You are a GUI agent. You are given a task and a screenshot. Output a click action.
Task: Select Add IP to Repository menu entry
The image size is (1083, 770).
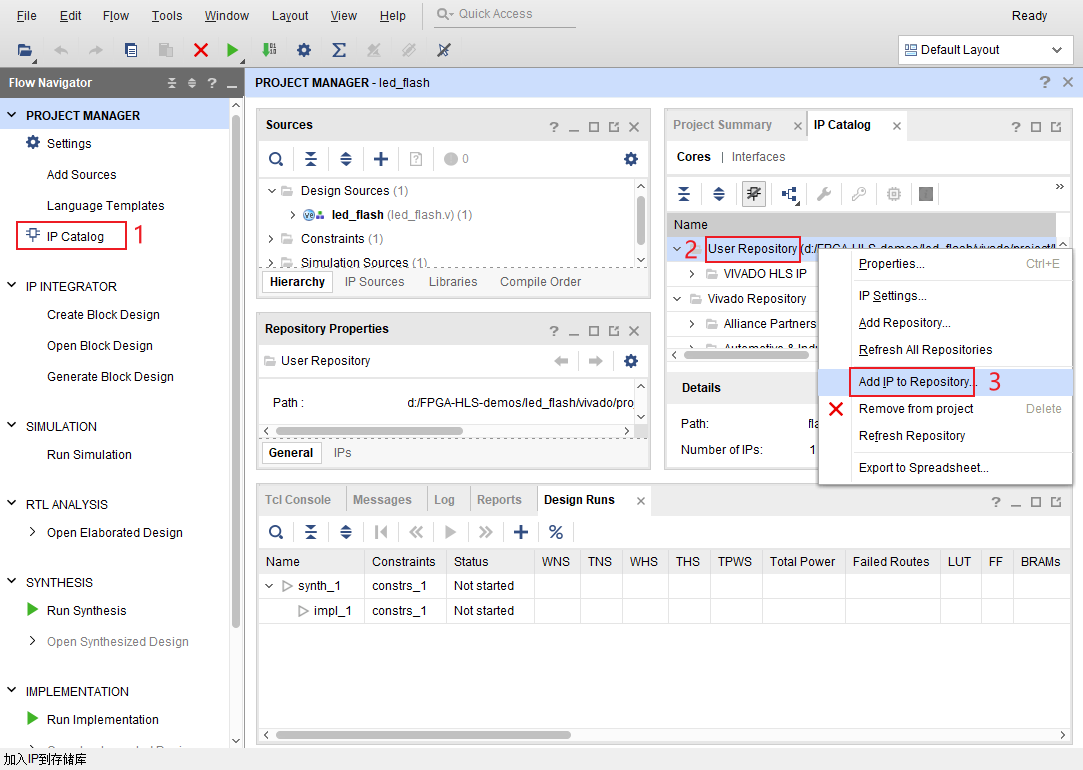(914, 382)
